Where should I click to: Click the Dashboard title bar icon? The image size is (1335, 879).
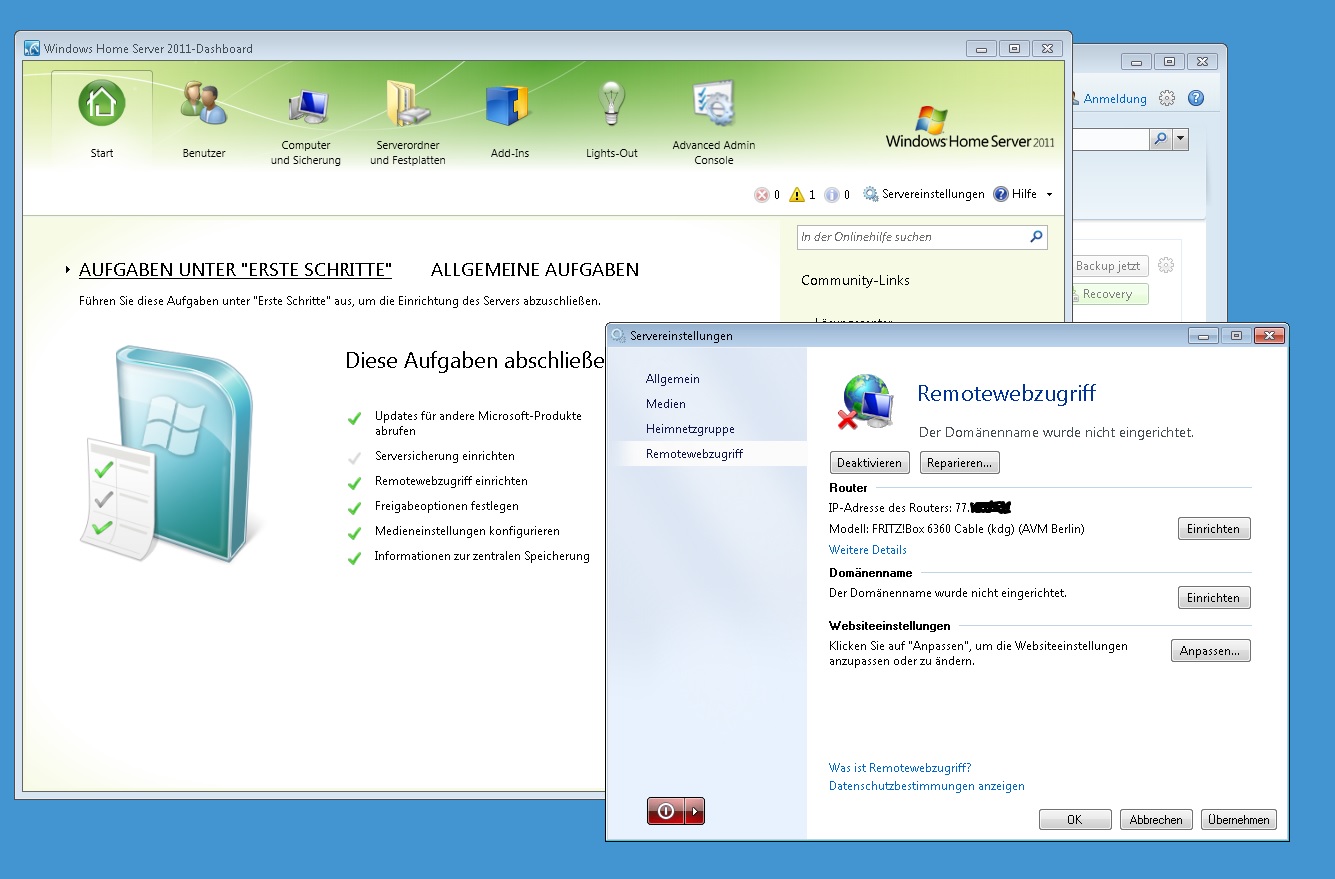[x=32, y=48]
